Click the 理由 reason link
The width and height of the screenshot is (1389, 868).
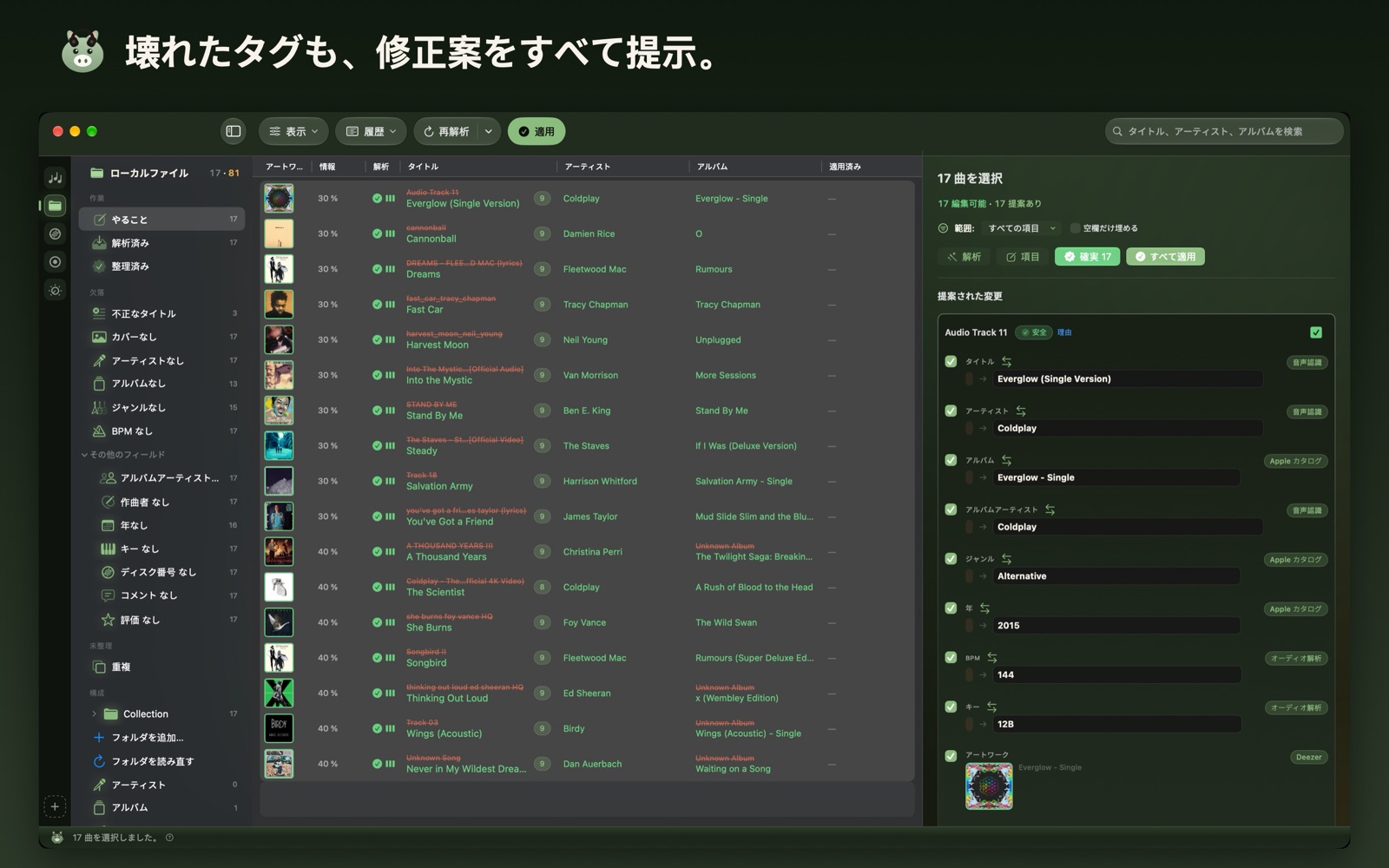pos(1064,332)
